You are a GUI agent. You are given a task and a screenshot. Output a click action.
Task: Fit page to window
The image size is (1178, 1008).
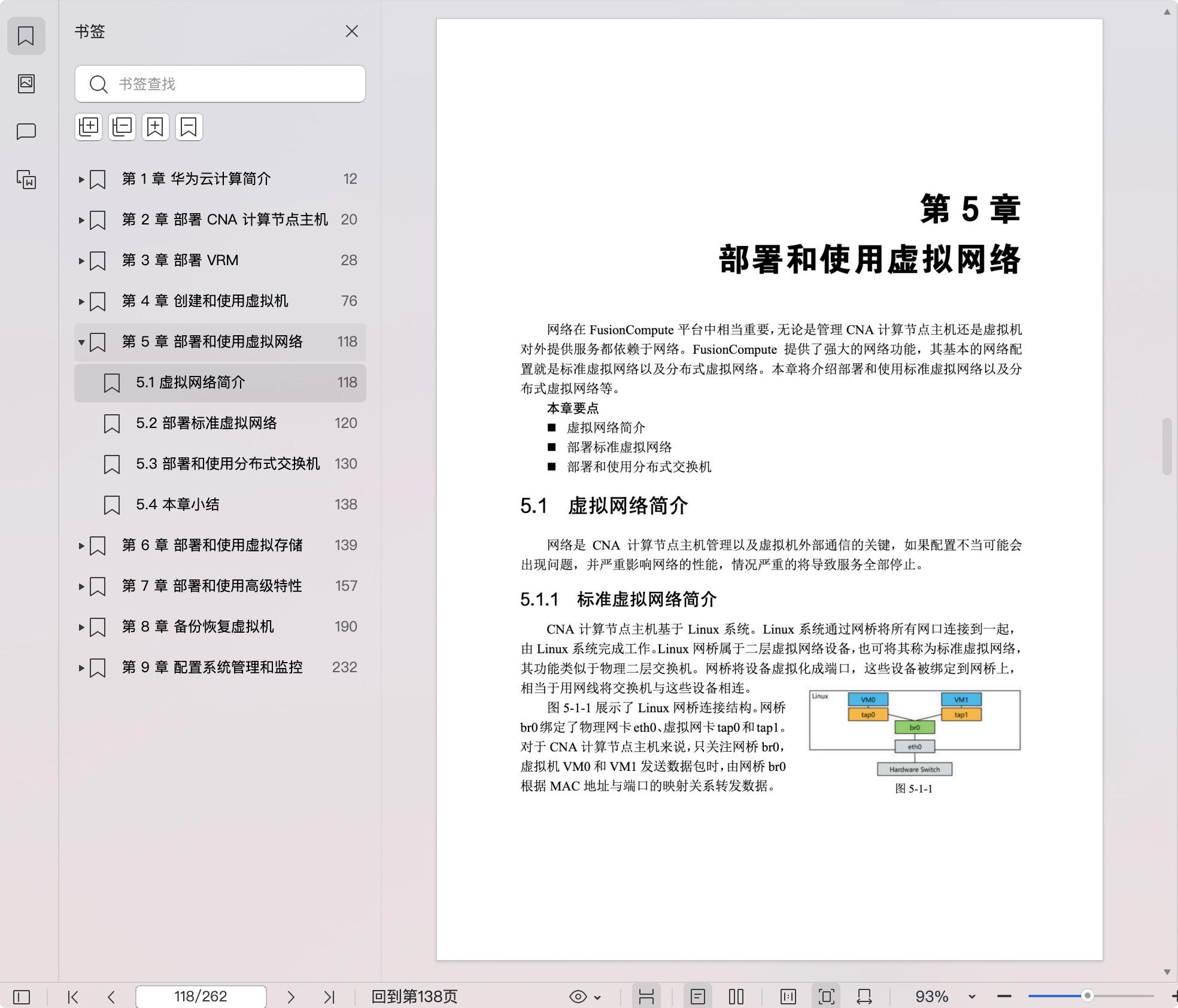(x=827, y=997)
